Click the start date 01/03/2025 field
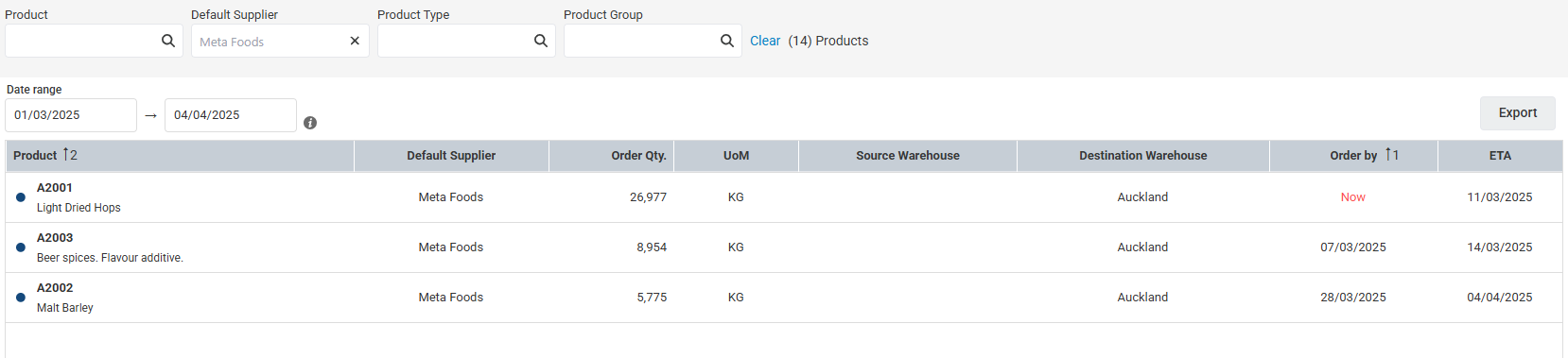The height and width of the screenshot is (358, 1568). point(71,115)
